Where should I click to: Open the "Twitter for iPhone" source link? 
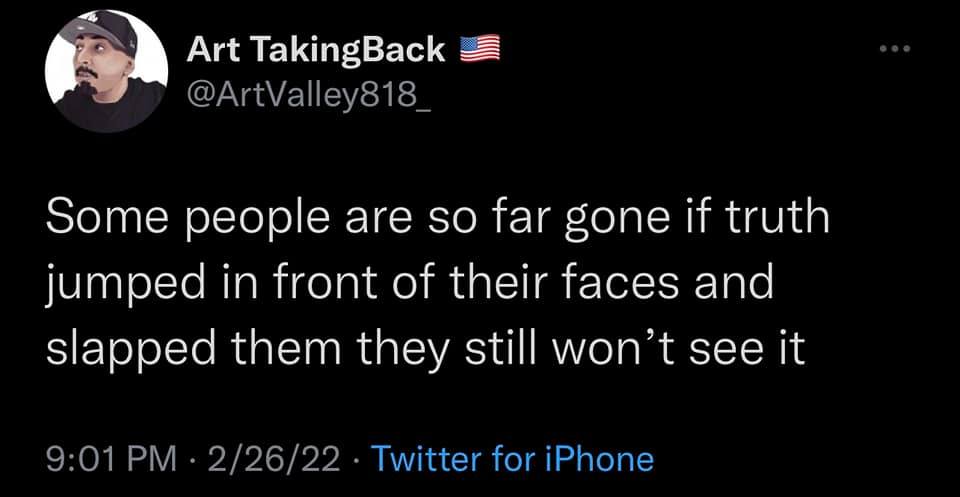click(512, 459)
